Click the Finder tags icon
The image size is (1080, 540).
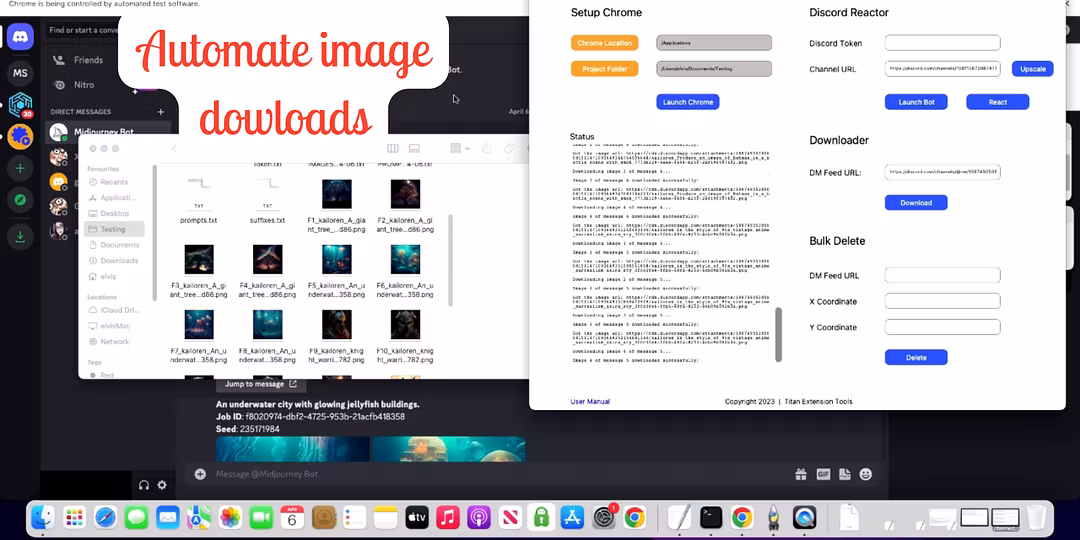tap(509, 148)
